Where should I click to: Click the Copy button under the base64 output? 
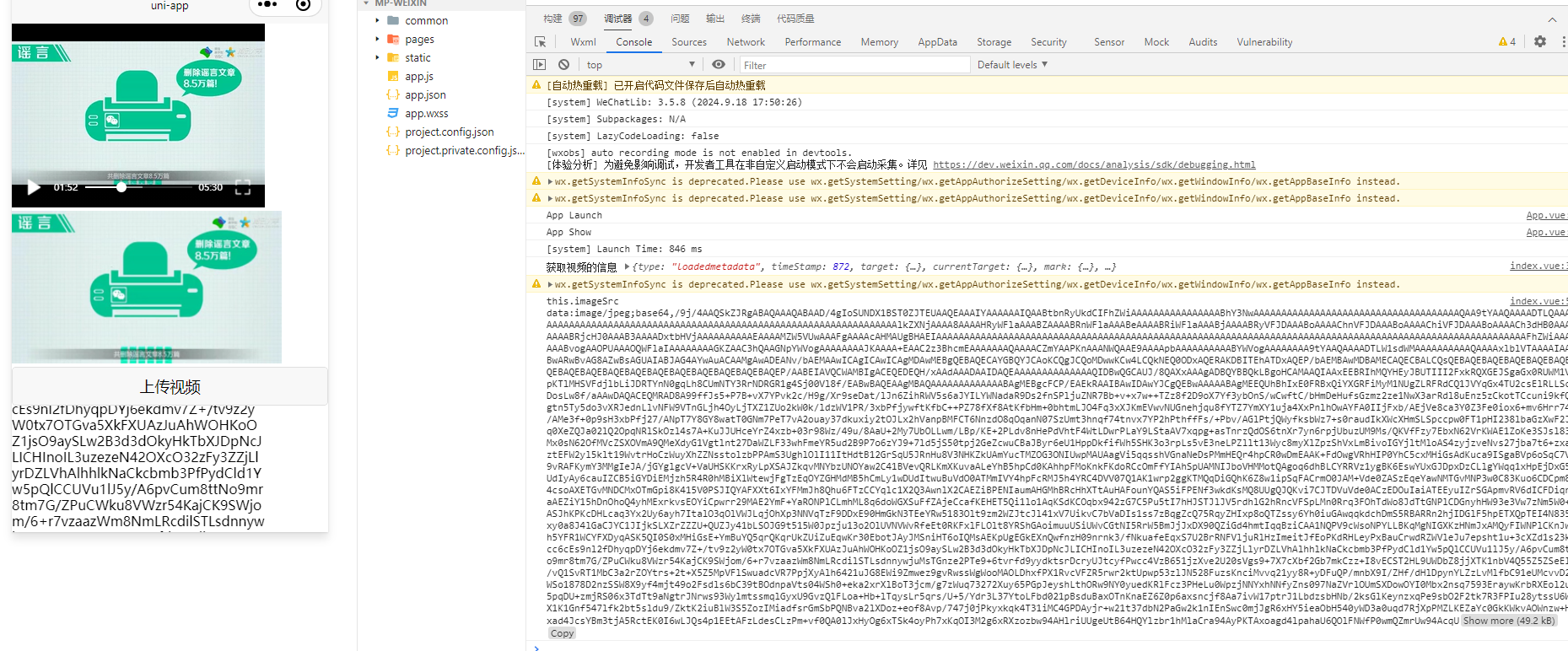[562, 633]
